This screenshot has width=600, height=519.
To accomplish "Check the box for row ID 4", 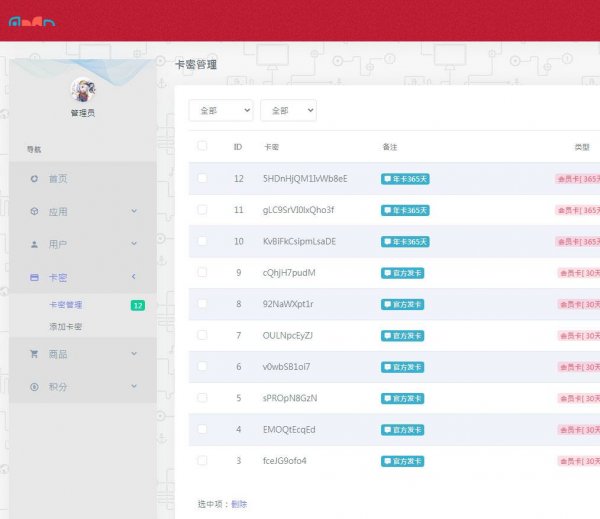I will (x=202, y=429).
